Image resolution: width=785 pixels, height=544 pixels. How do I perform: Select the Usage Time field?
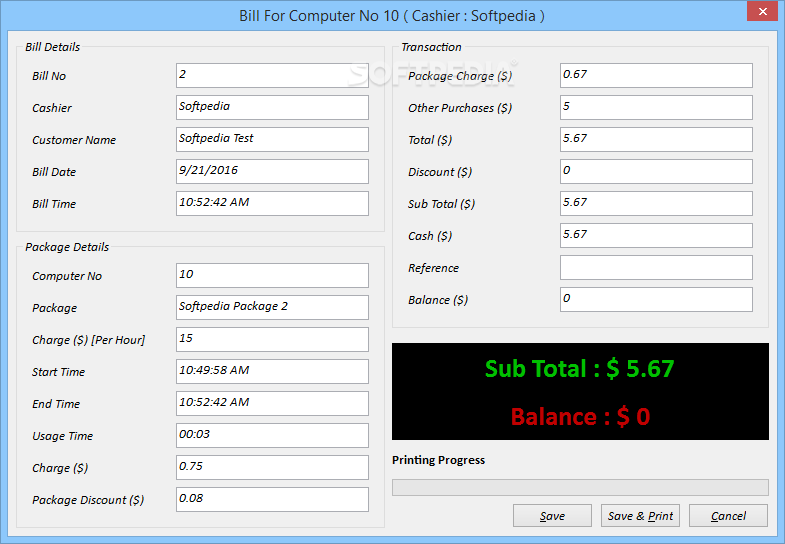coord(272,436)
